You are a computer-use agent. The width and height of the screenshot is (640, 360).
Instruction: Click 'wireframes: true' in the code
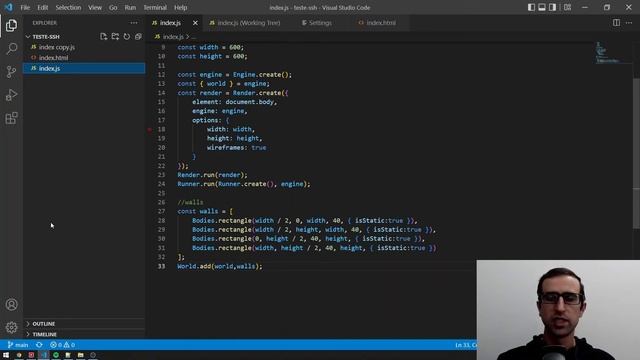tap(236, 147)
